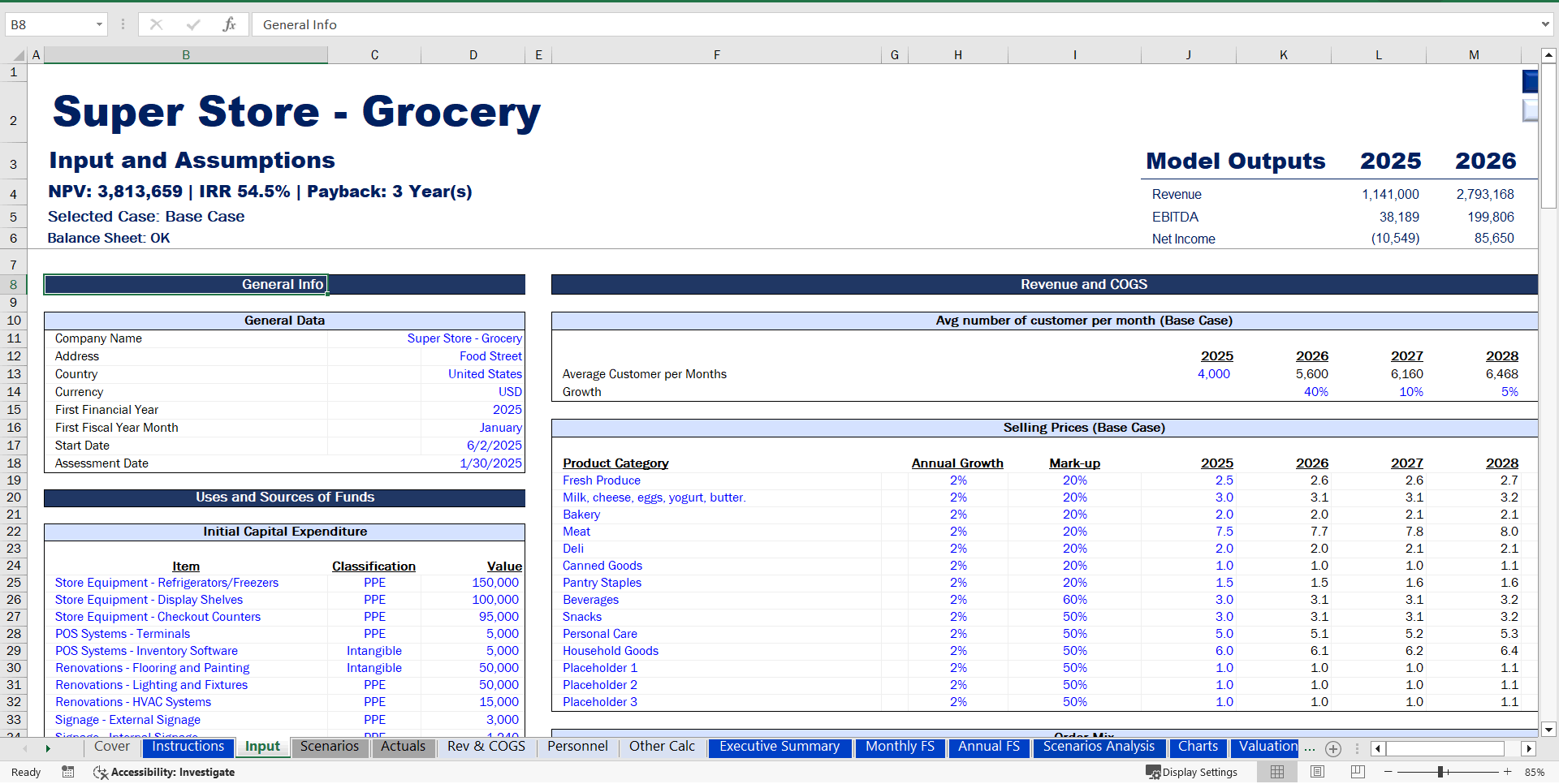Select row 8 header

pos(14,285)
